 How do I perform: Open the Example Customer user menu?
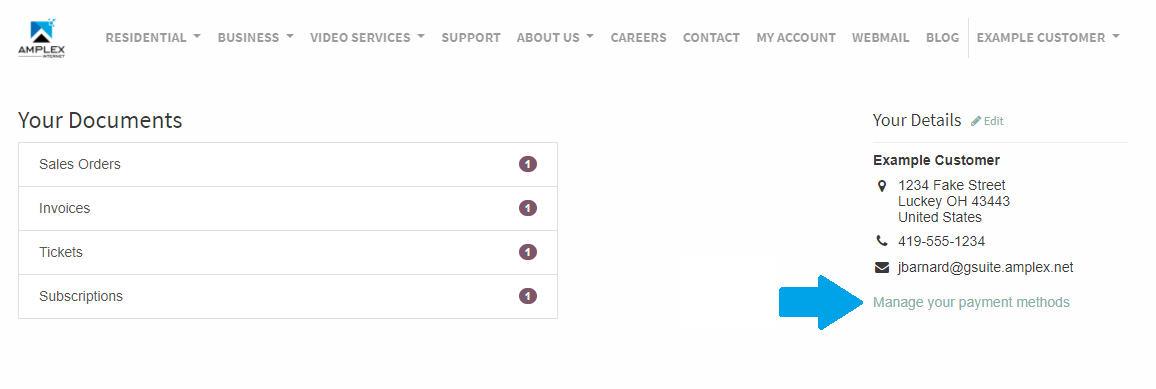click(1048, 38)
